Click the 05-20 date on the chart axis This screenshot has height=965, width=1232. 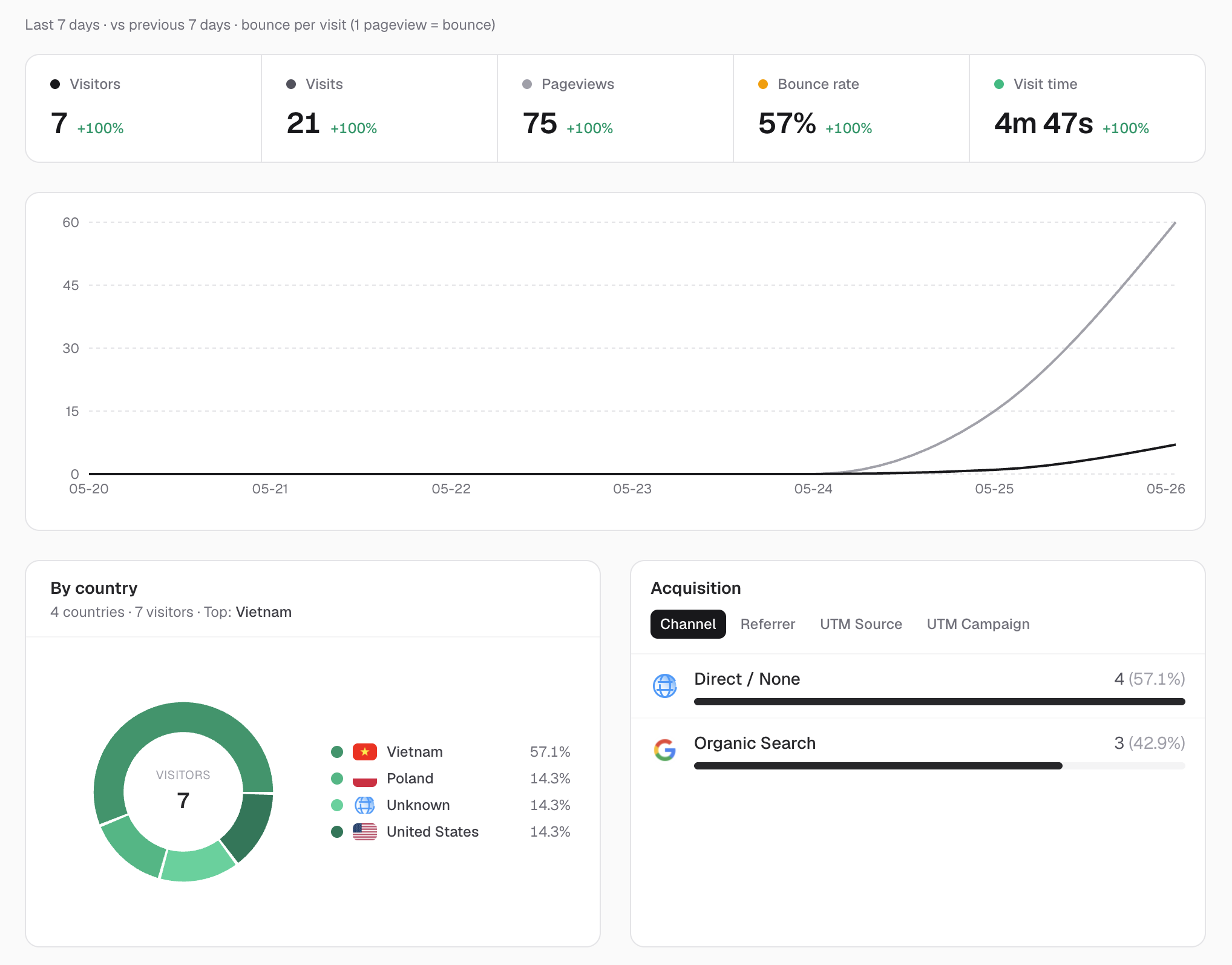coord(89,489)
